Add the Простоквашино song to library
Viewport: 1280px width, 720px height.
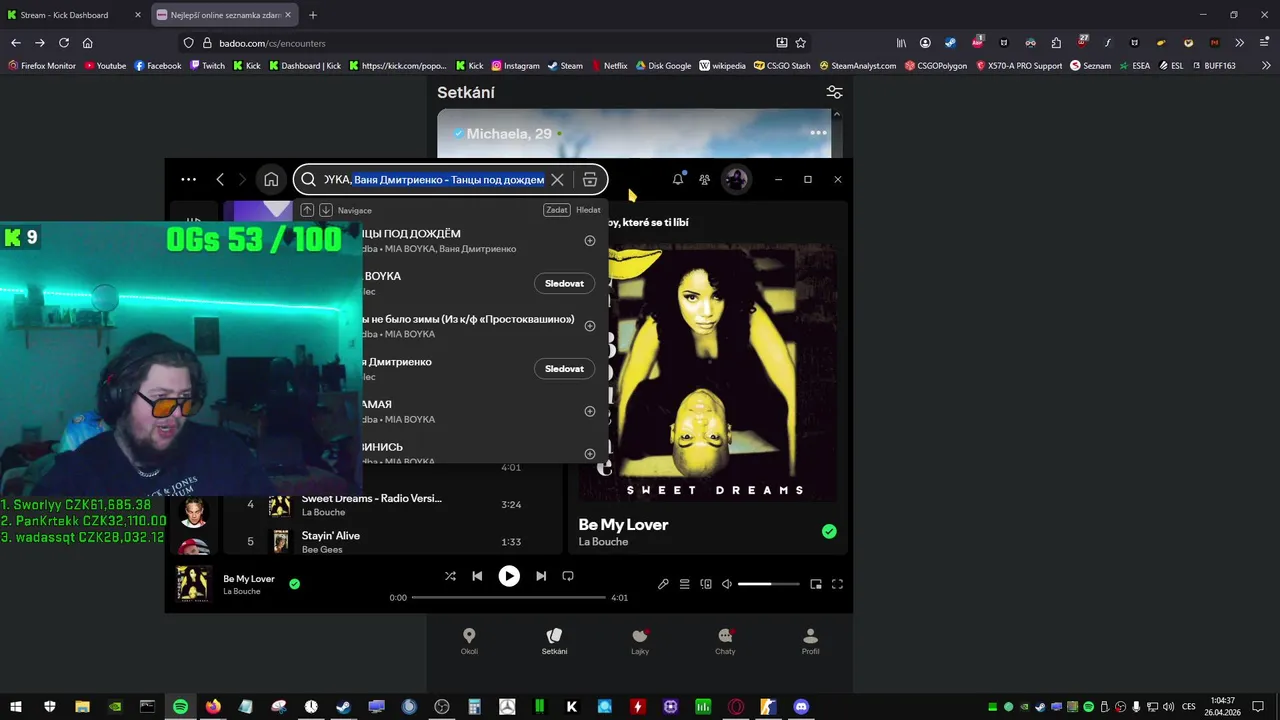tap(589, 326)
